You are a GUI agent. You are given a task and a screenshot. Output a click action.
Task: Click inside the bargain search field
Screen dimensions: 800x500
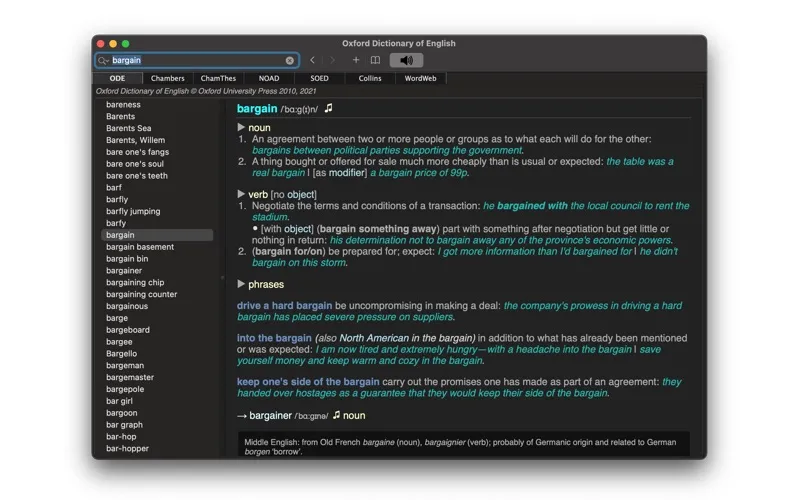(x=197, y=60)
